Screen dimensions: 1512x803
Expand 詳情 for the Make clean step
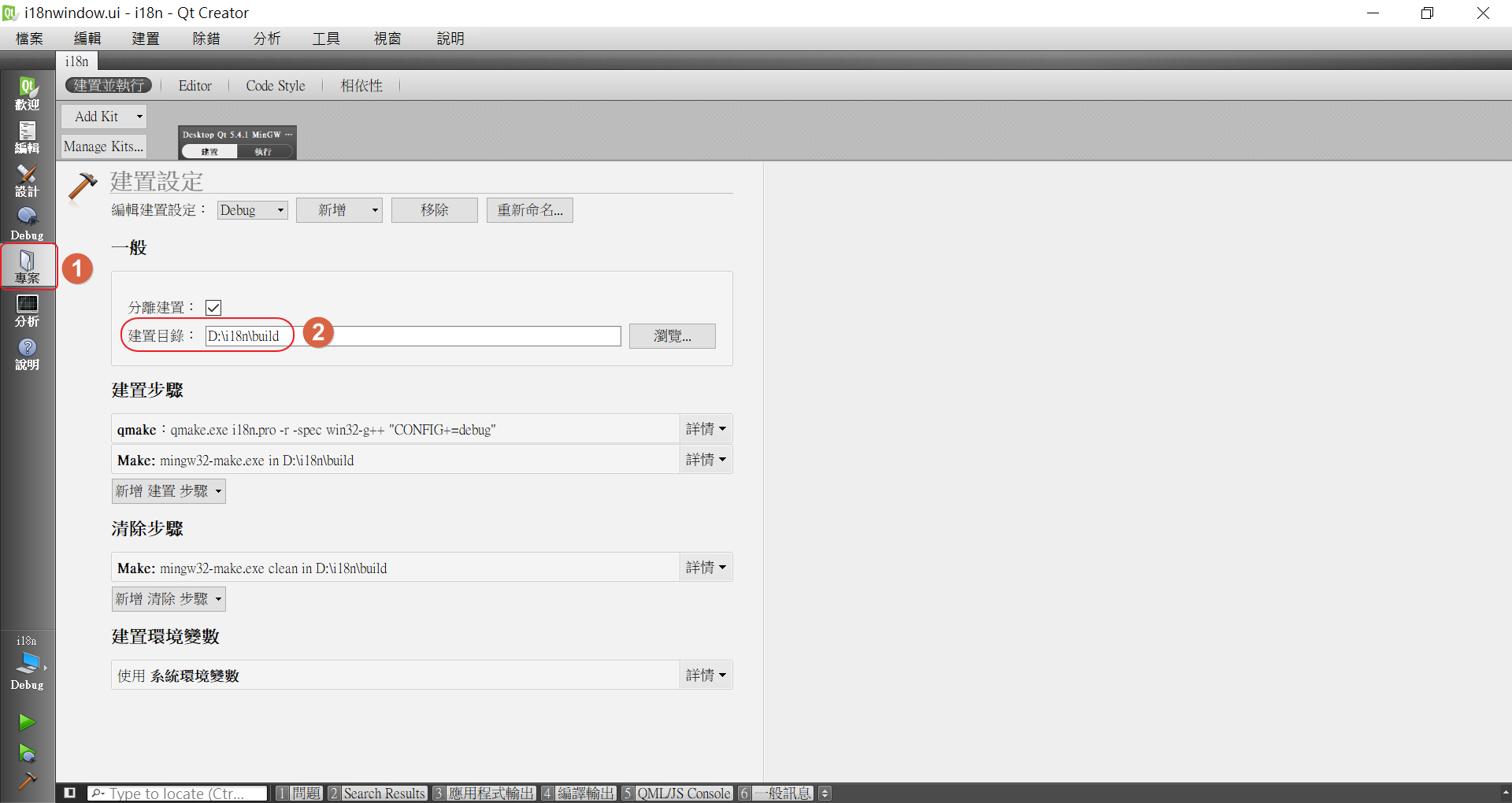706,568
